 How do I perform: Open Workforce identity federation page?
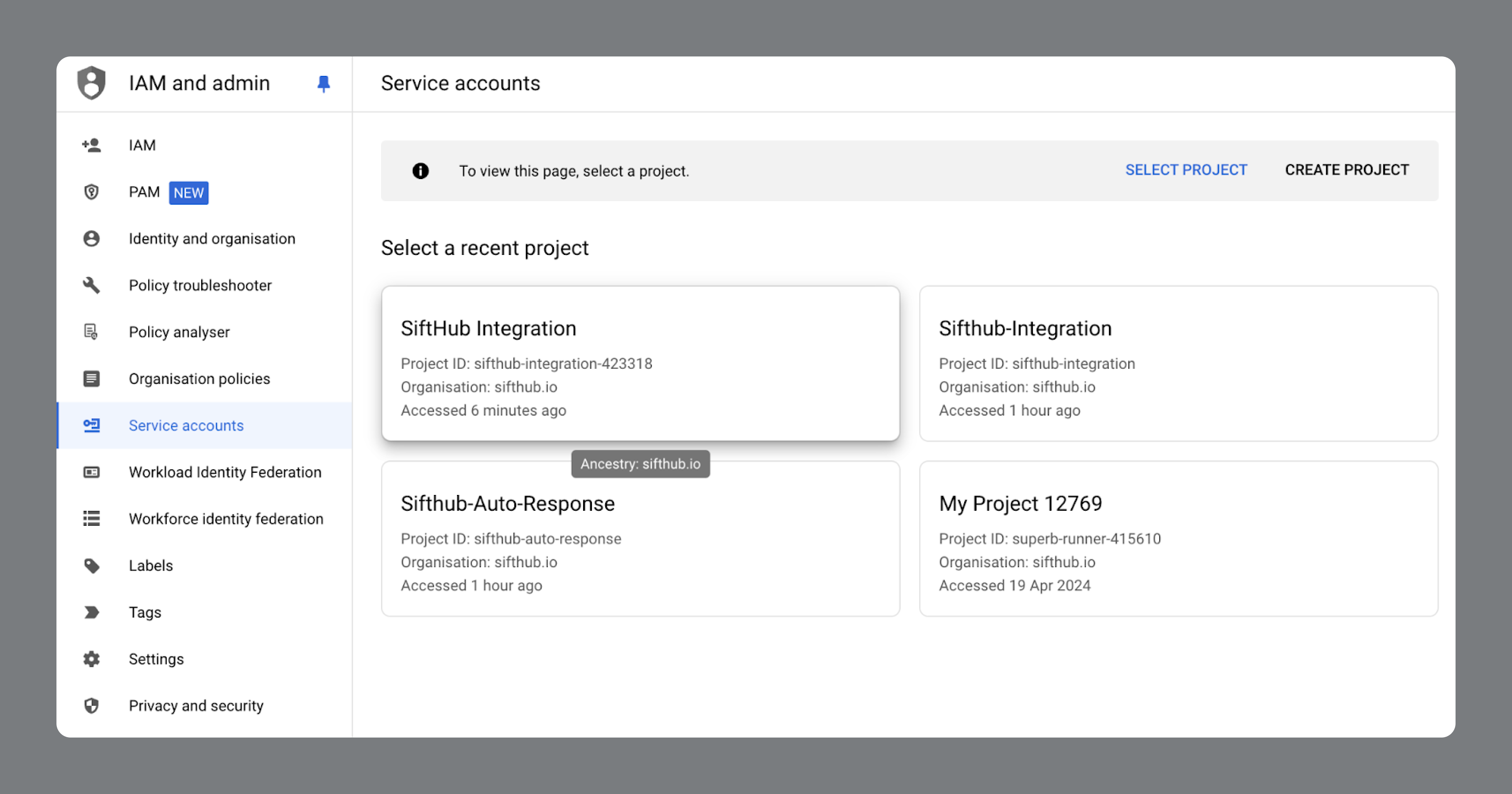[225, 519]
